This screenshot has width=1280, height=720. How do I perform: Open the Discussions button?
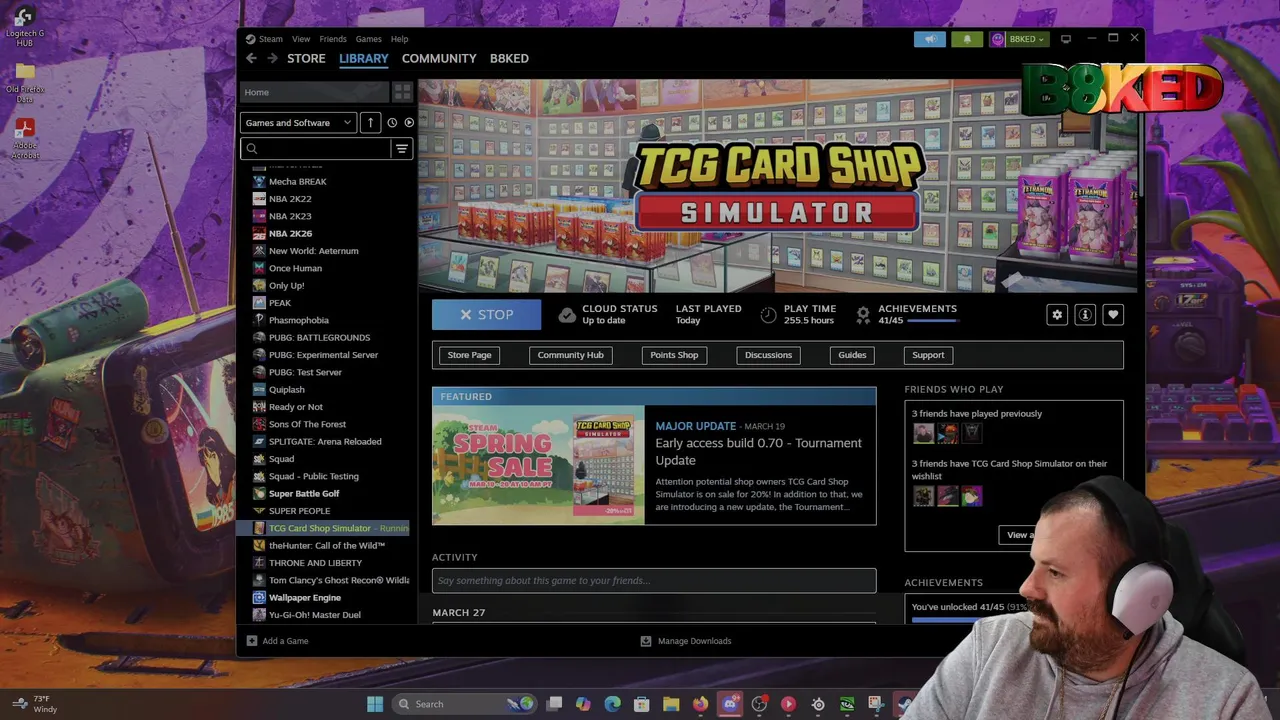point(768,355)
